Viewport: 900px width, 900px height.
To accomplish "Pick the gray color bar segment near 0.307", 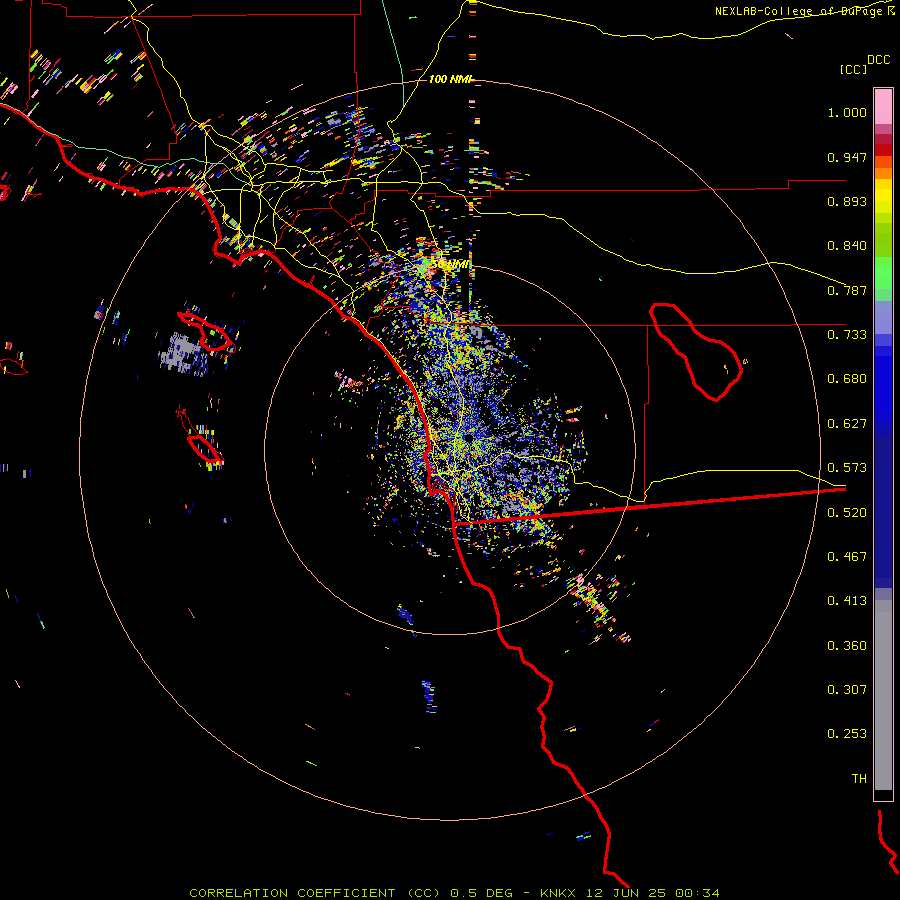I will [x=883, y=695].
